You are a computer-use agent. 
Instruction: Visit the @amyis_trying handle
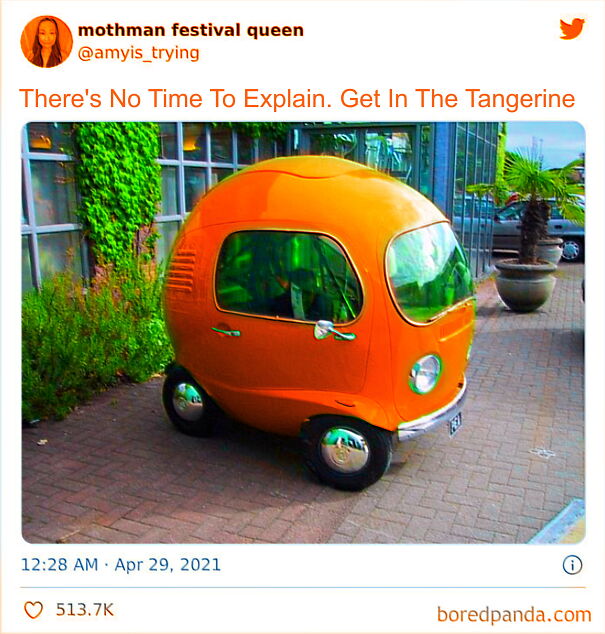[x=138, y=53]
